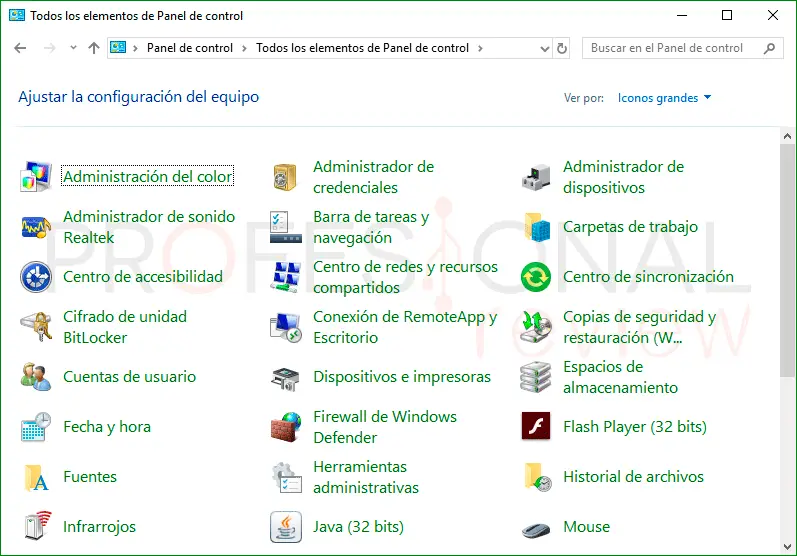Open Centro de sincronización link

click(649, 276)
